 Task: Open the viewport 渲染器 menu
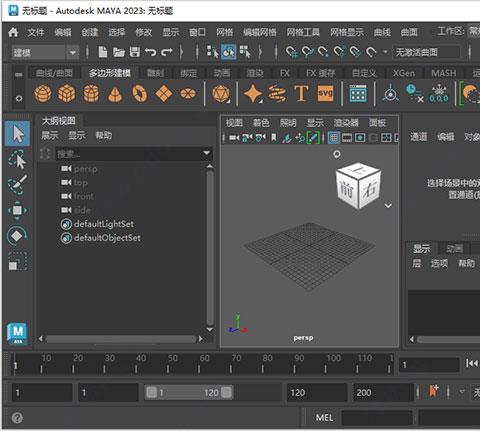click(346, 123)
